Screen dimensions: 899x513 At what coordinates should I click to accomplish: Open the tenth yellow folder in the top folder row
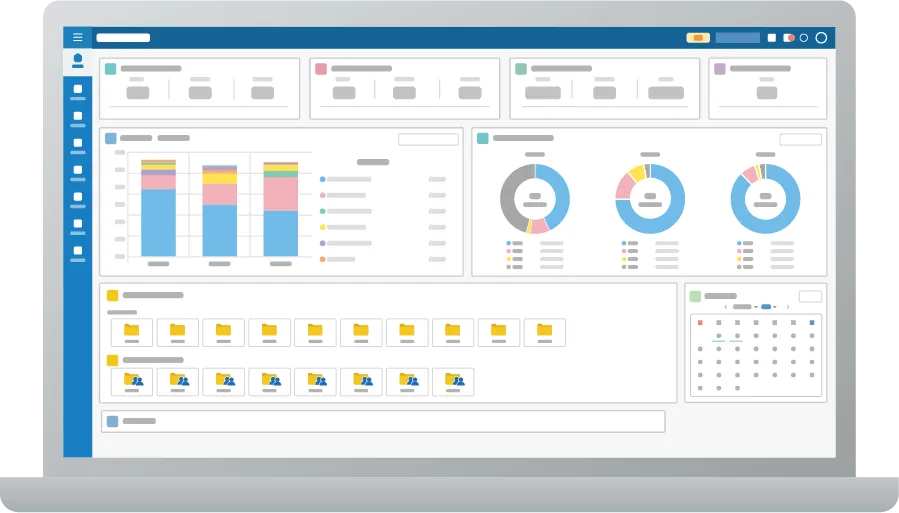coord(545,332)
